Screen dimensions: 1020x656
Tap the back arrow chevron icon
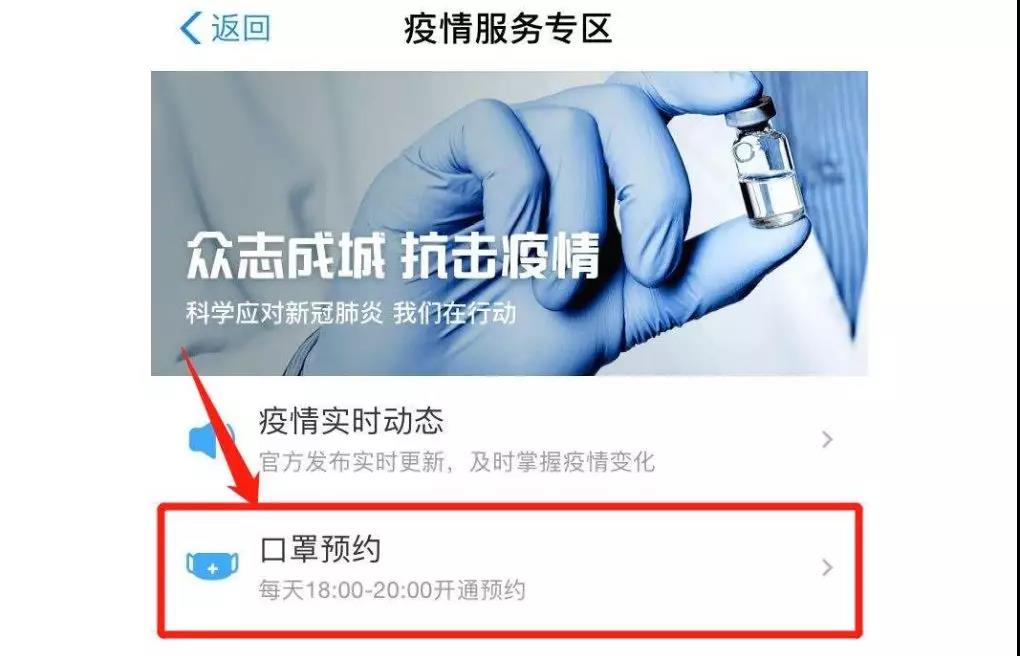(190, 29)
